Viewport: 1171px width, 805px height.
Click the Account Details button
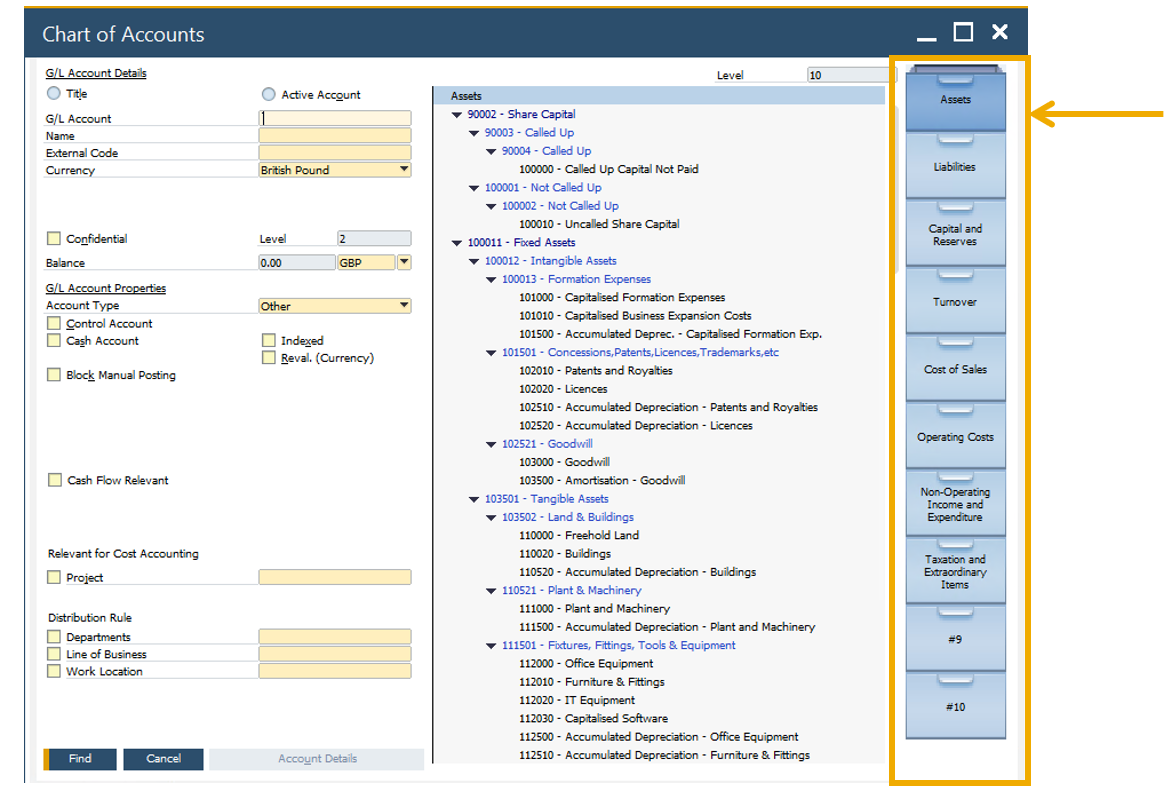(x=317, y=759)
